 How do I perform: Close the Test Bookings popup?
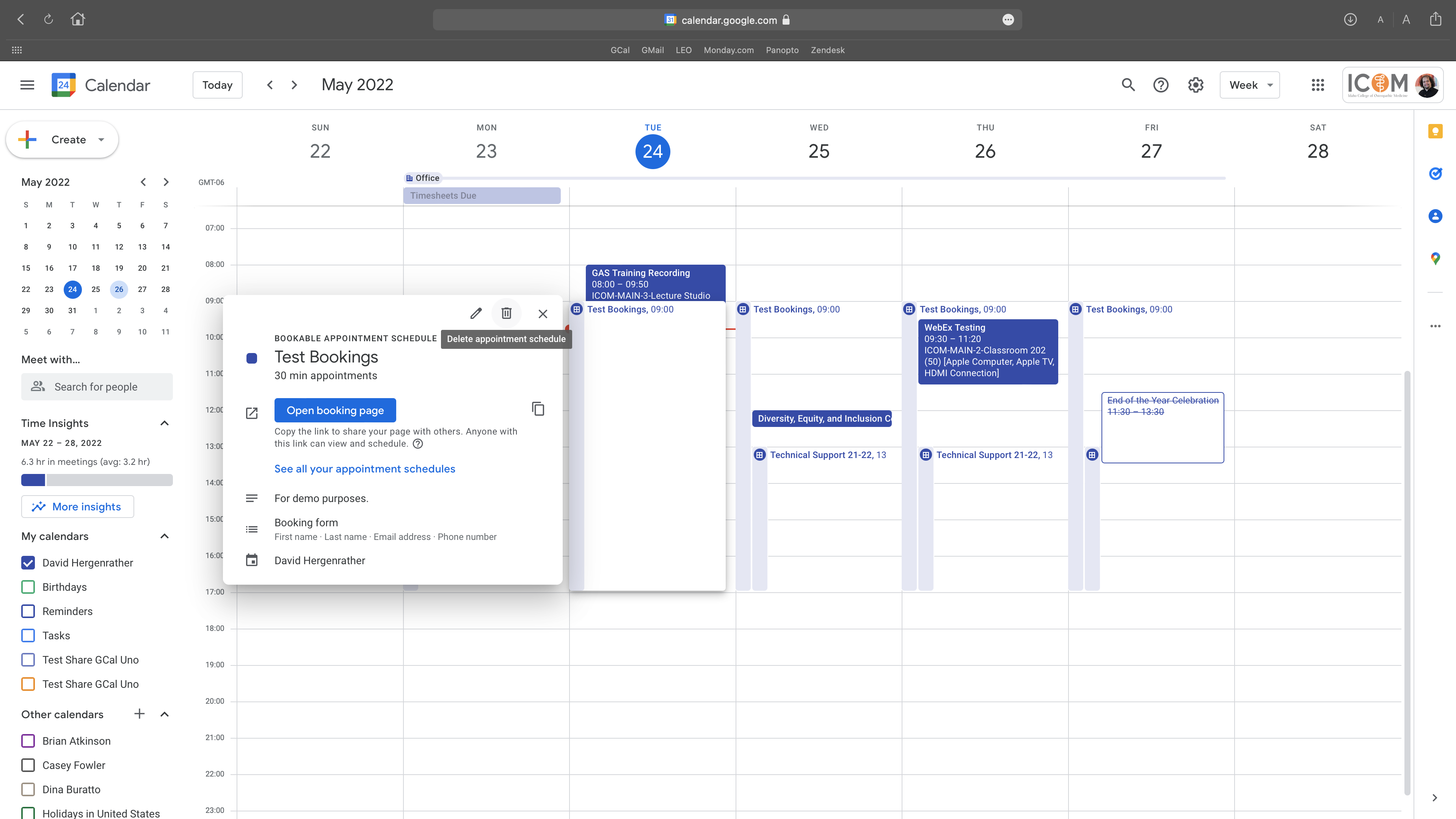[x=543, y=314]
